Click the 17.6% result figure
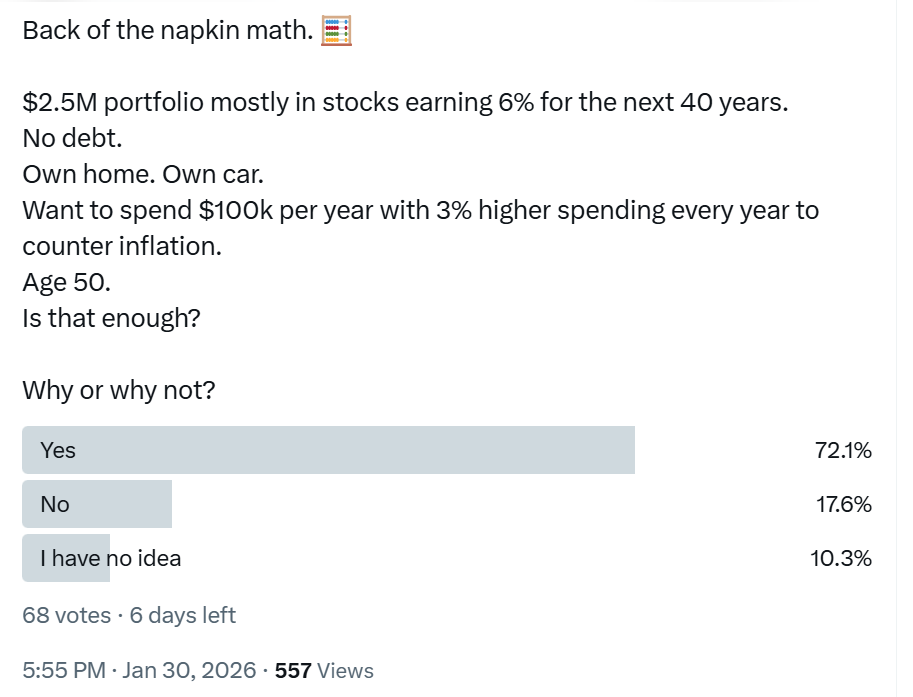This screenshot has height=697, width=913. 843,505
